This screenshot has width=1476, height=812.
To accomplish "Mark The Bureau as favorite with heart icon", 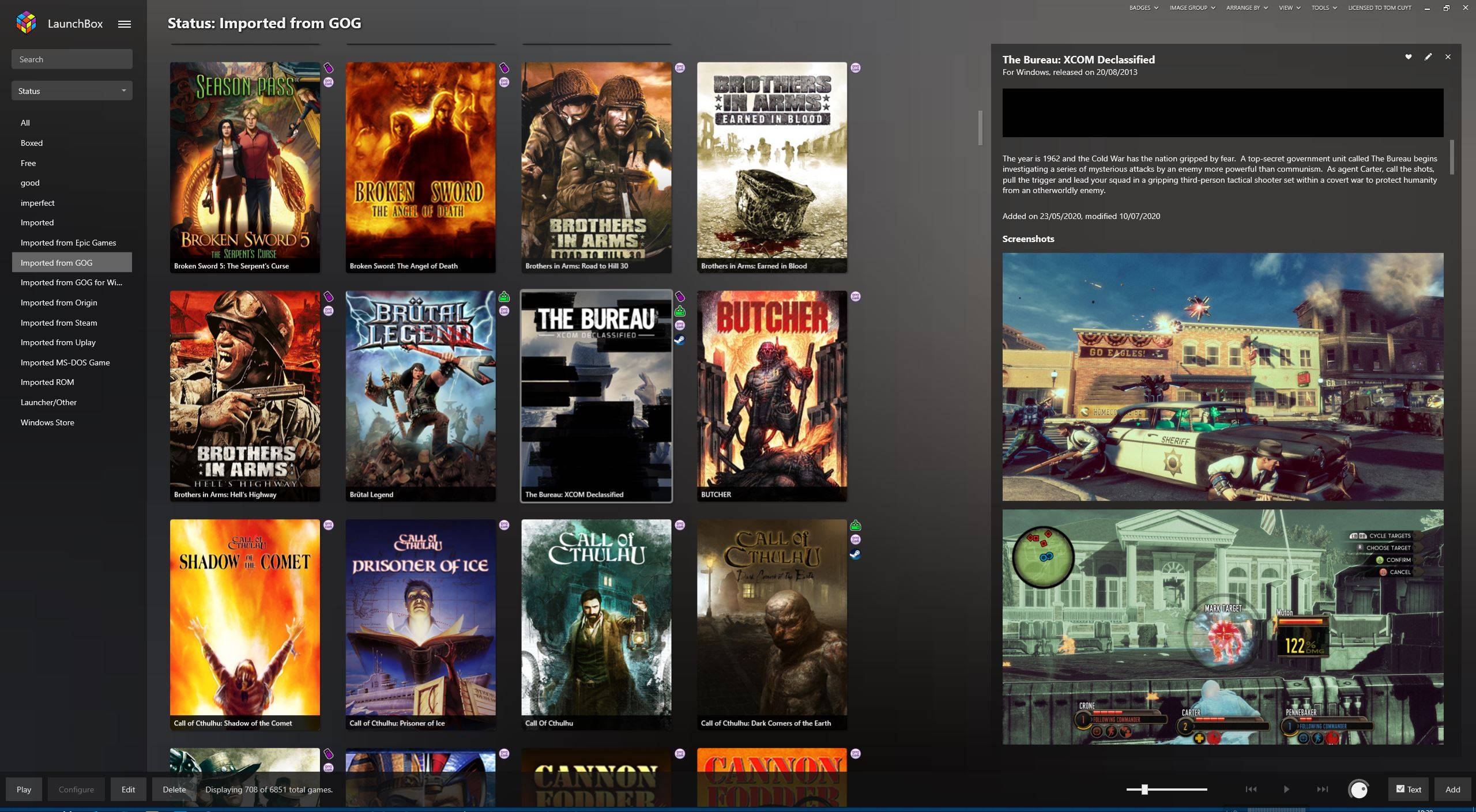I will point(1408,57).
